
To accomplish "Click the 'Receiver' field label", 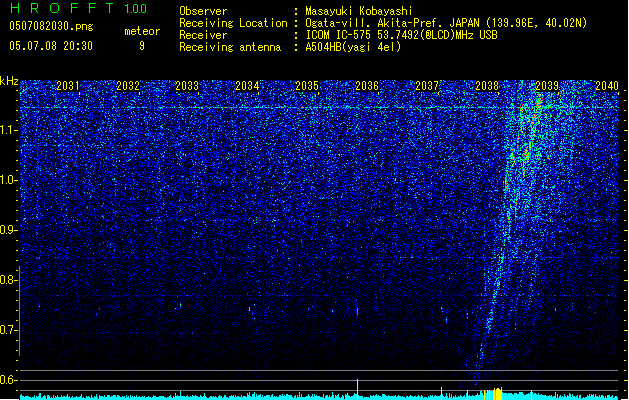I will (x=203, y=35).
